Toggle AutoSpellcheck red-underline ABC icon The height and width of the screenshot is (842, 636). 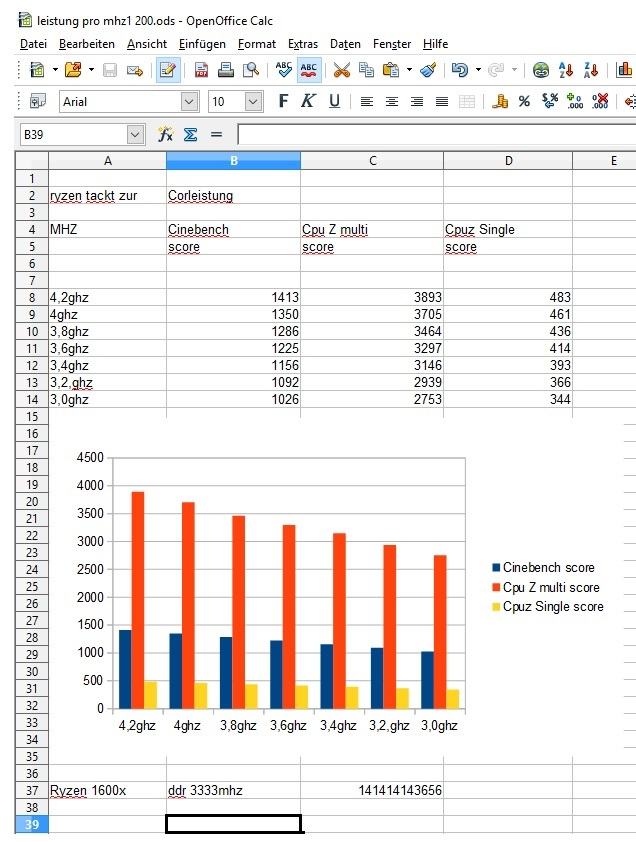pos(308,70)
